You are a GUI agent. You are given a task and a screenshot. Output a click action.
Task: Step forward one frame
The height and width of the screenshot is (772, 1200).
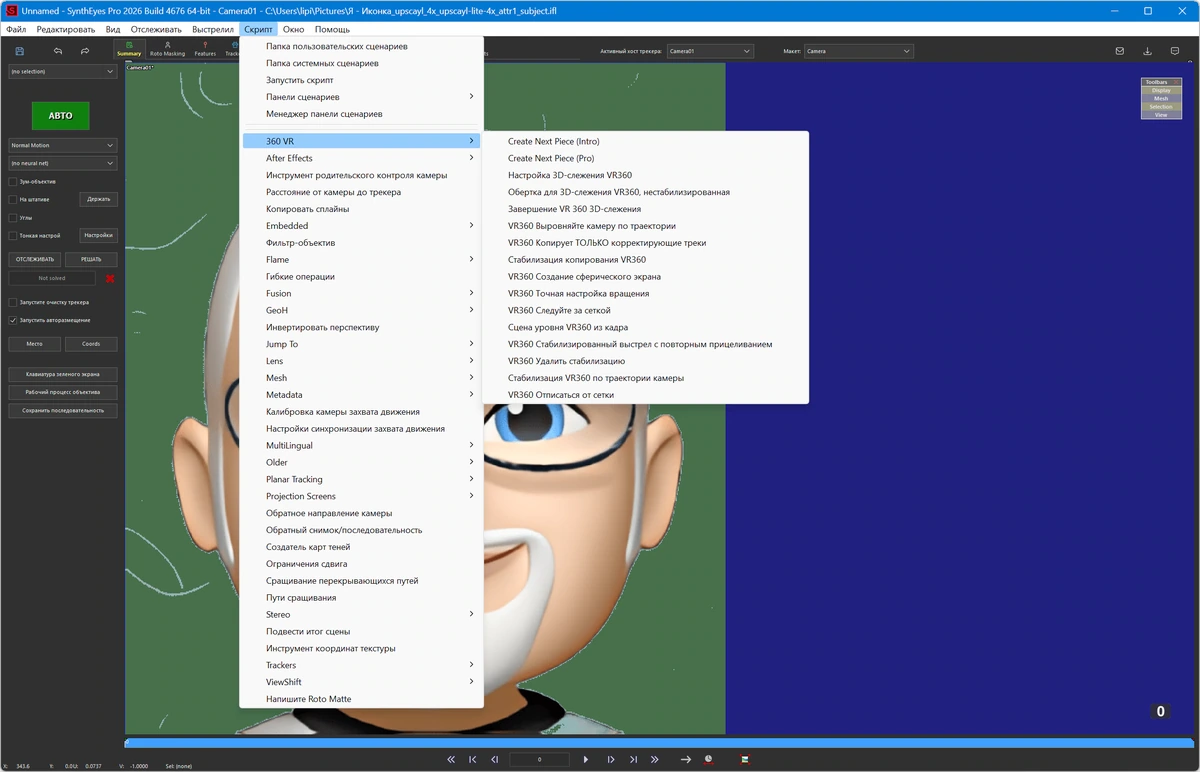[611, 760]
